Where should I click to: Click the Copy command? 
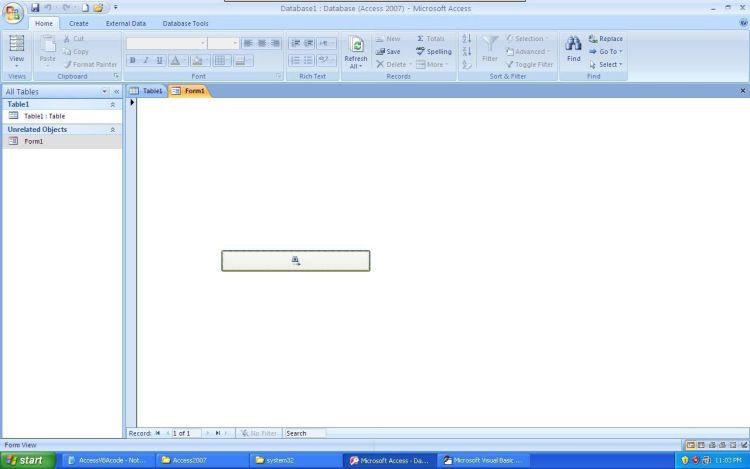(x=76, y=52)
